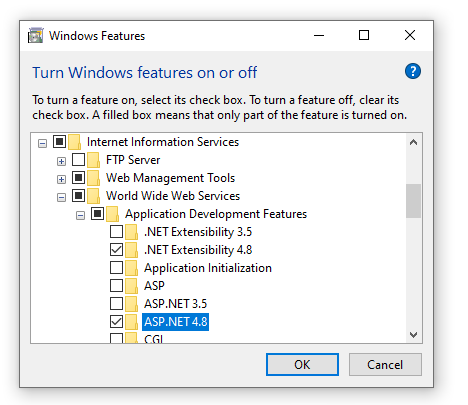Collapse the Application Development Features node
Viewport: 468px width, 405px height.
coord(80,216)
